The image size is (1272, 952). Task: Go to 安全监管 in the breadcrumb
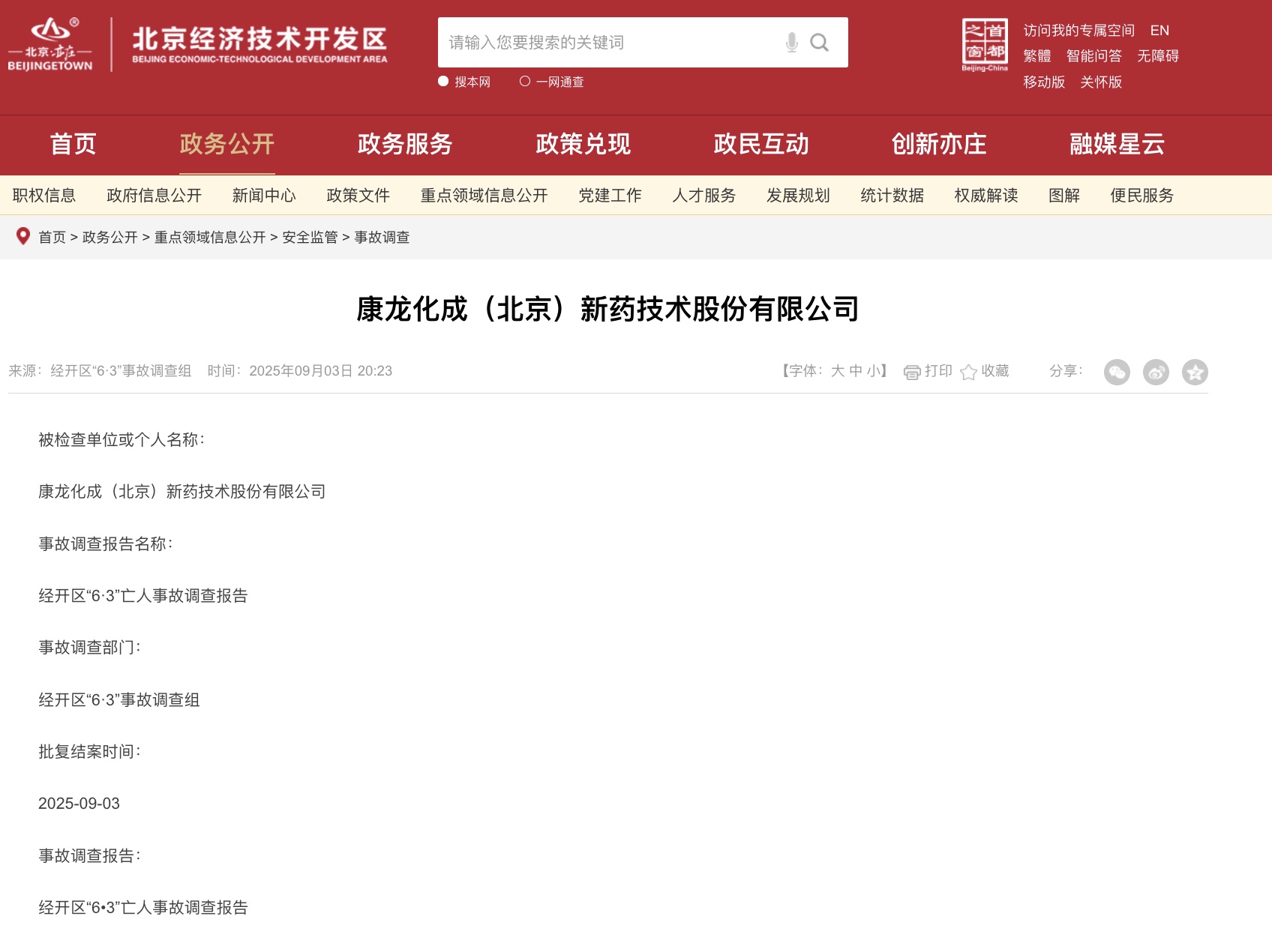point(310,238)
